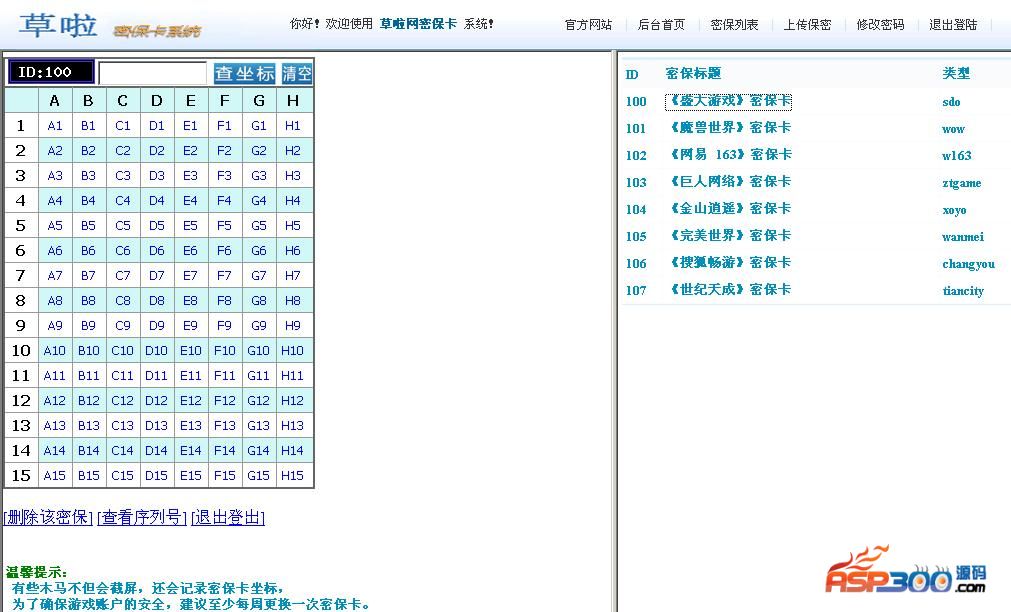Select grid cell G8
This screenshot has width=1011, height=612.
(259, 301)
